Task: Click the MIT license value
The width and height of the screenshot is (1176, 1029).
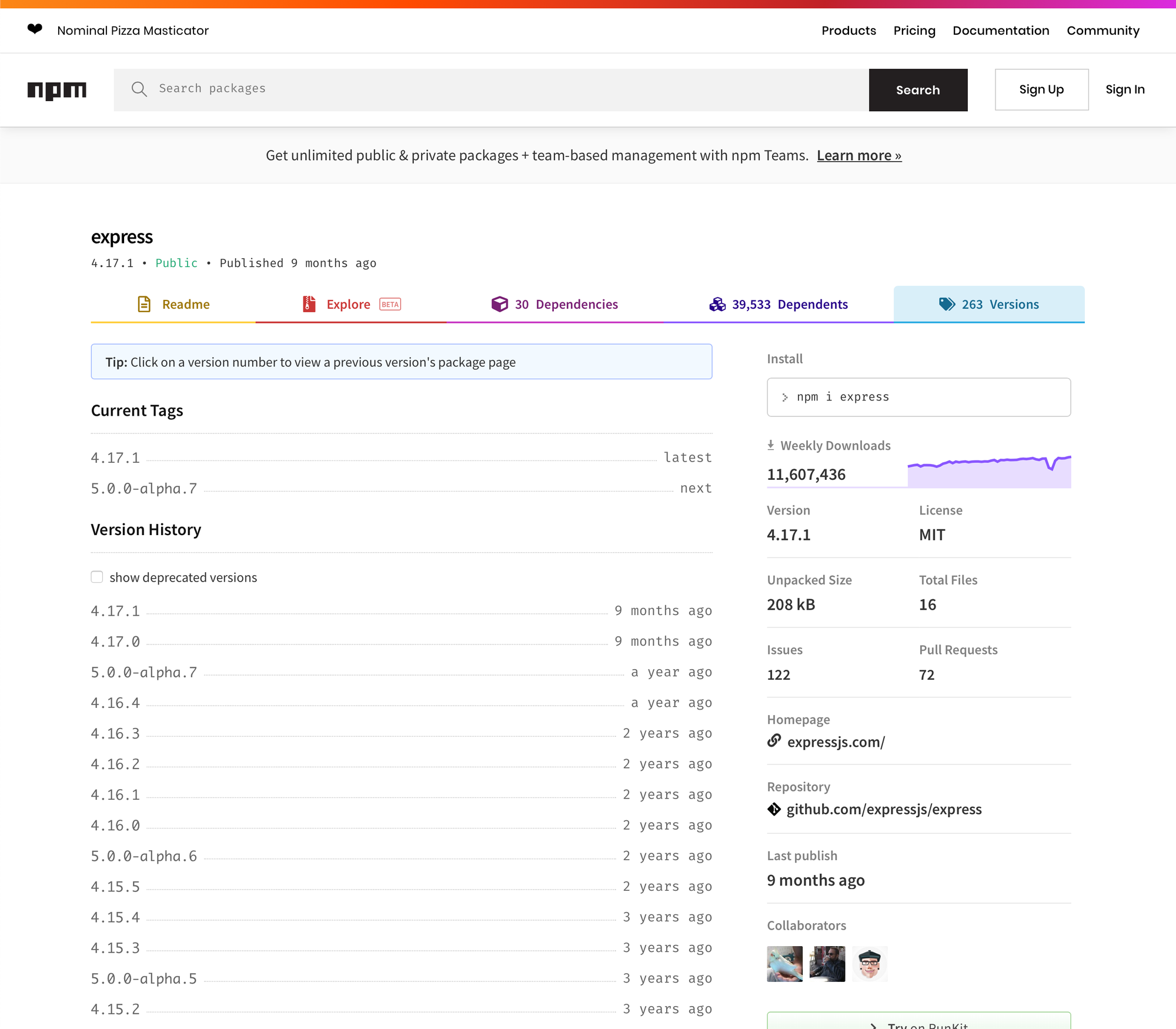Action: [932, 535]
